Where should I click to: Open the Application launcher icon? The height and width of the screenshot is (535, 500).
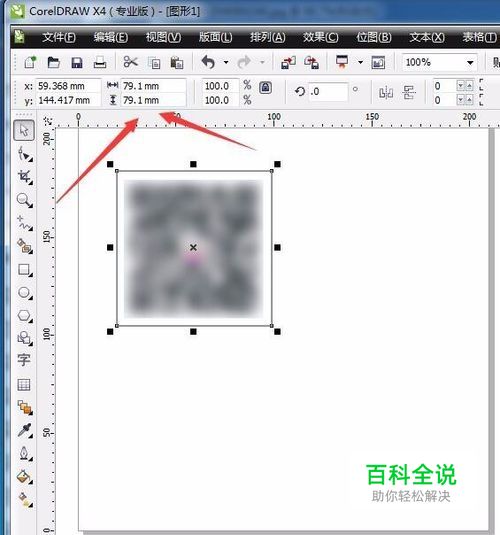click(x=342, y=62)
